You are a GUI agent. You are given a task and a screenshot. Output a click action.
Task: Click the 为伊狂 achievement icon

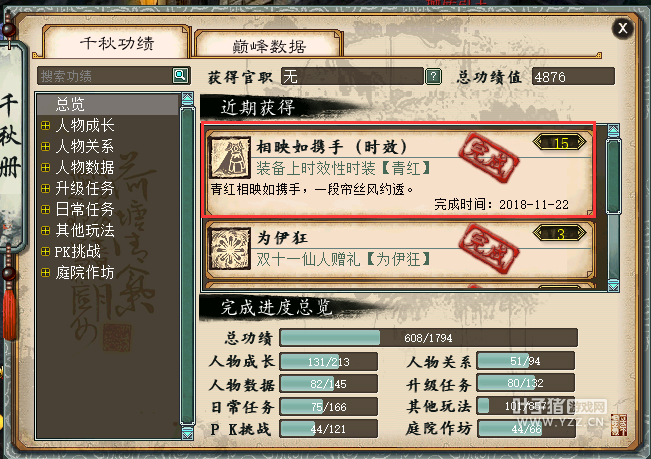click(230, 248)
